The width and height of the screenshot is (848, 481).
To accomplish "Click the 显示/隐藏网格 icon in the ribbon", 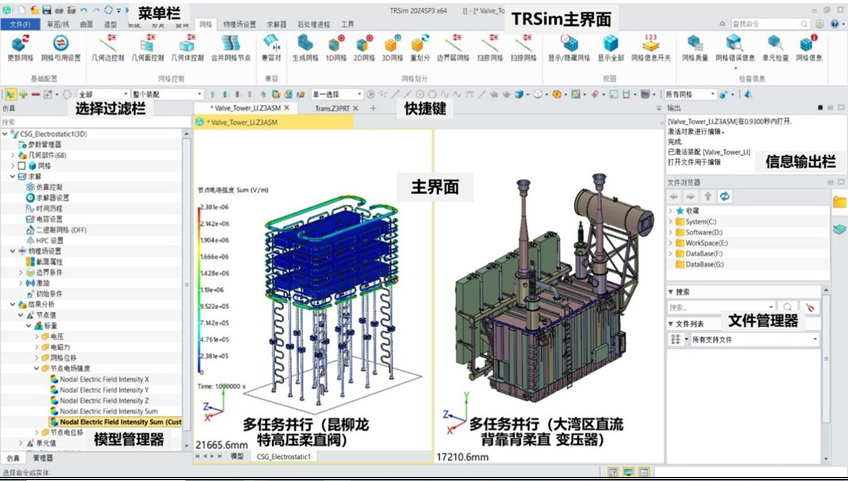I will point(570,43).
